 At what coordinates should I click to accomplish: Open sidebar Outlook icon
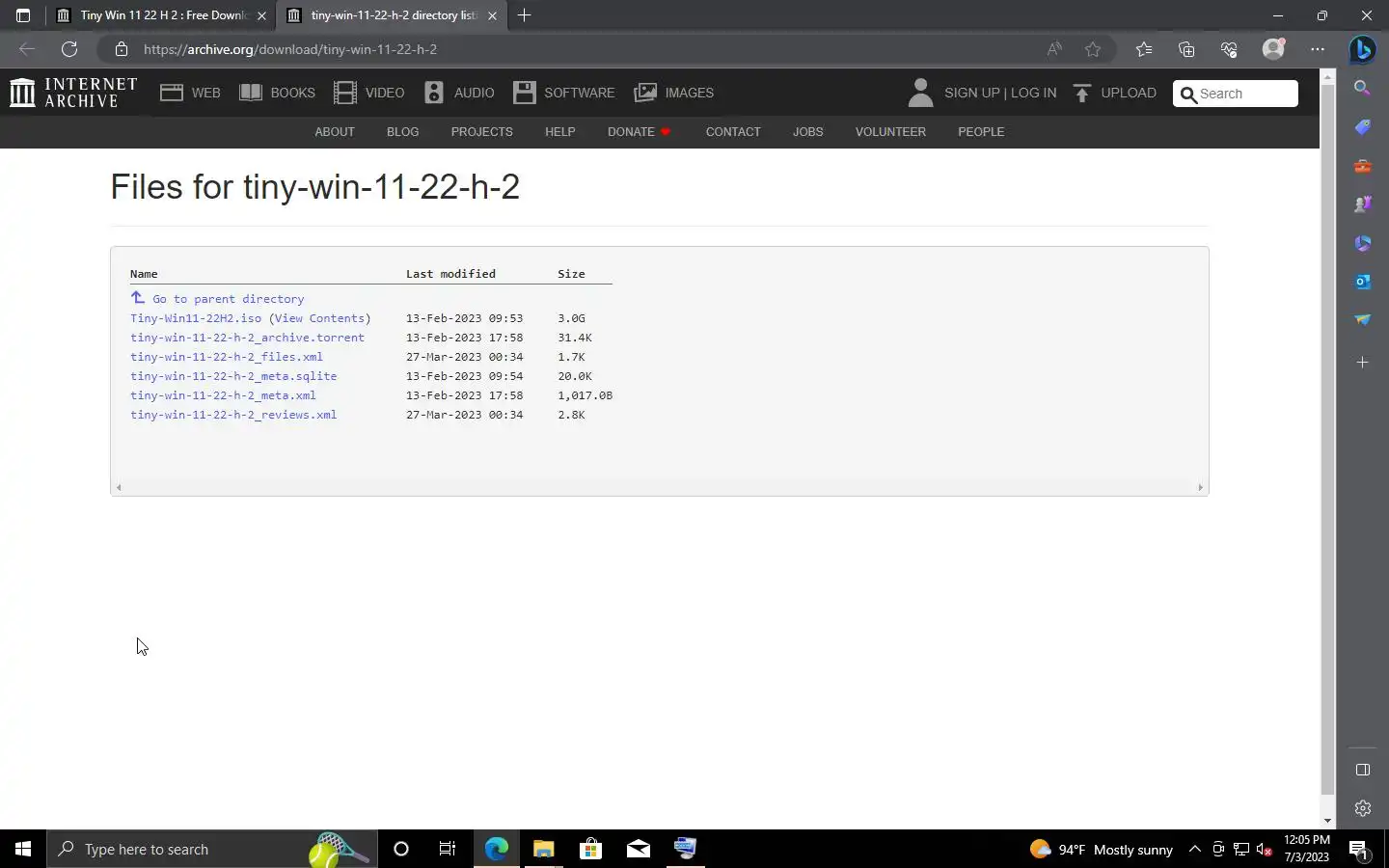(1362, 282)
